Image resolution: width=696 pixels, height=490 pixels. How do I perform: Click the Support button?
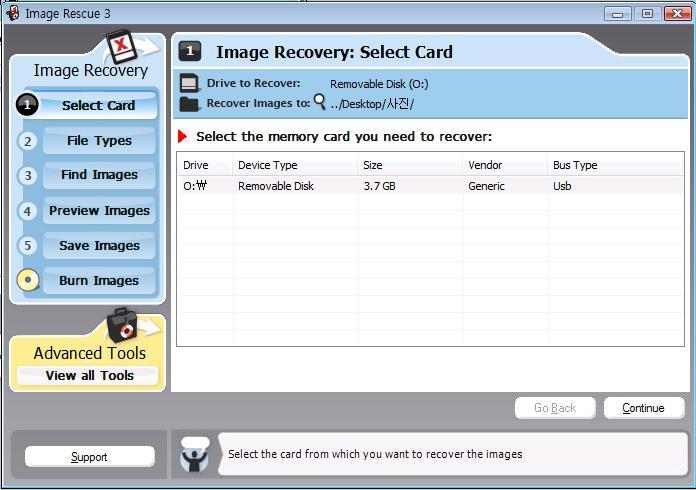(x=89, y=457)
